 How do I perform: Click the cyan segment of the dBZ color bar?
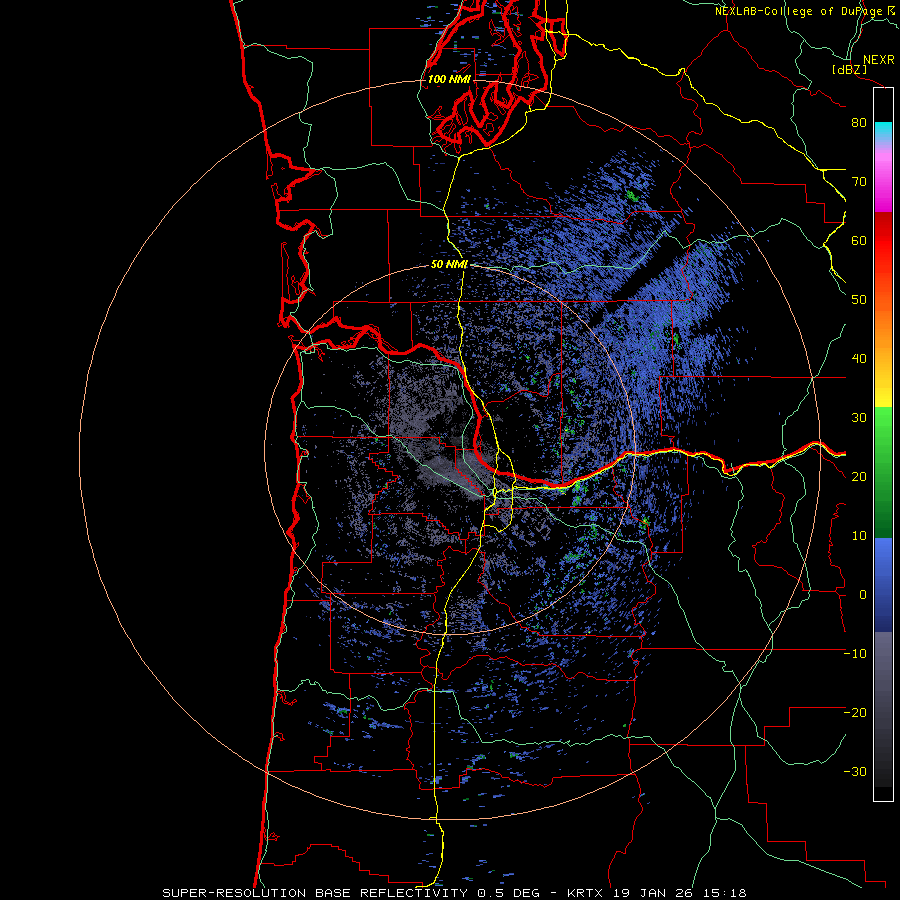point(883,132)
